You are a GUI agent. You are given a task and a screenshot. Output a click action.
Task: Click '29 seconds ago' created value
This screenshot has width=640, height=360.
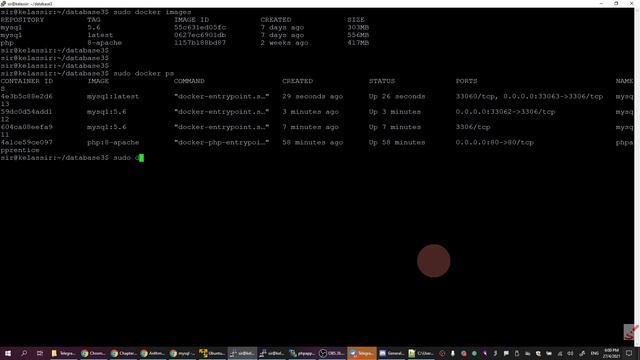pyautogui.click(x=313, y=96)
